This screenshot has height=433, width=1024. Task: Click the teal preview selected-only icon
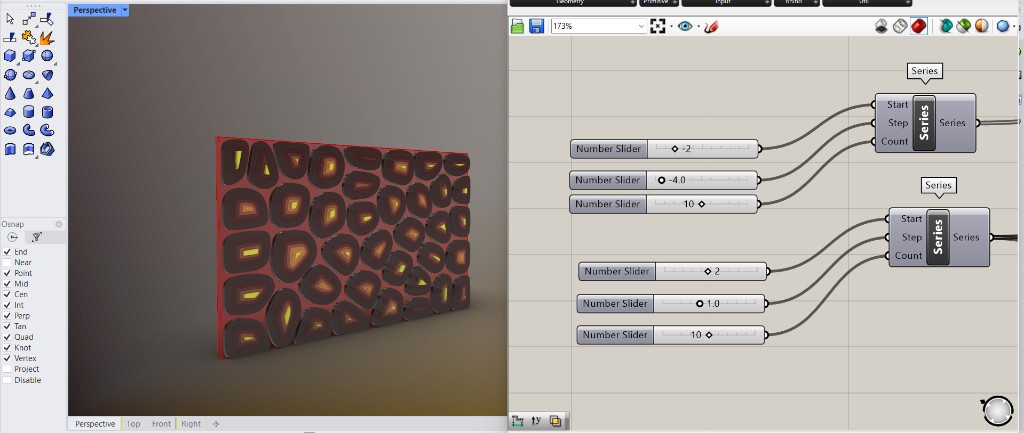tap(946, 26)
